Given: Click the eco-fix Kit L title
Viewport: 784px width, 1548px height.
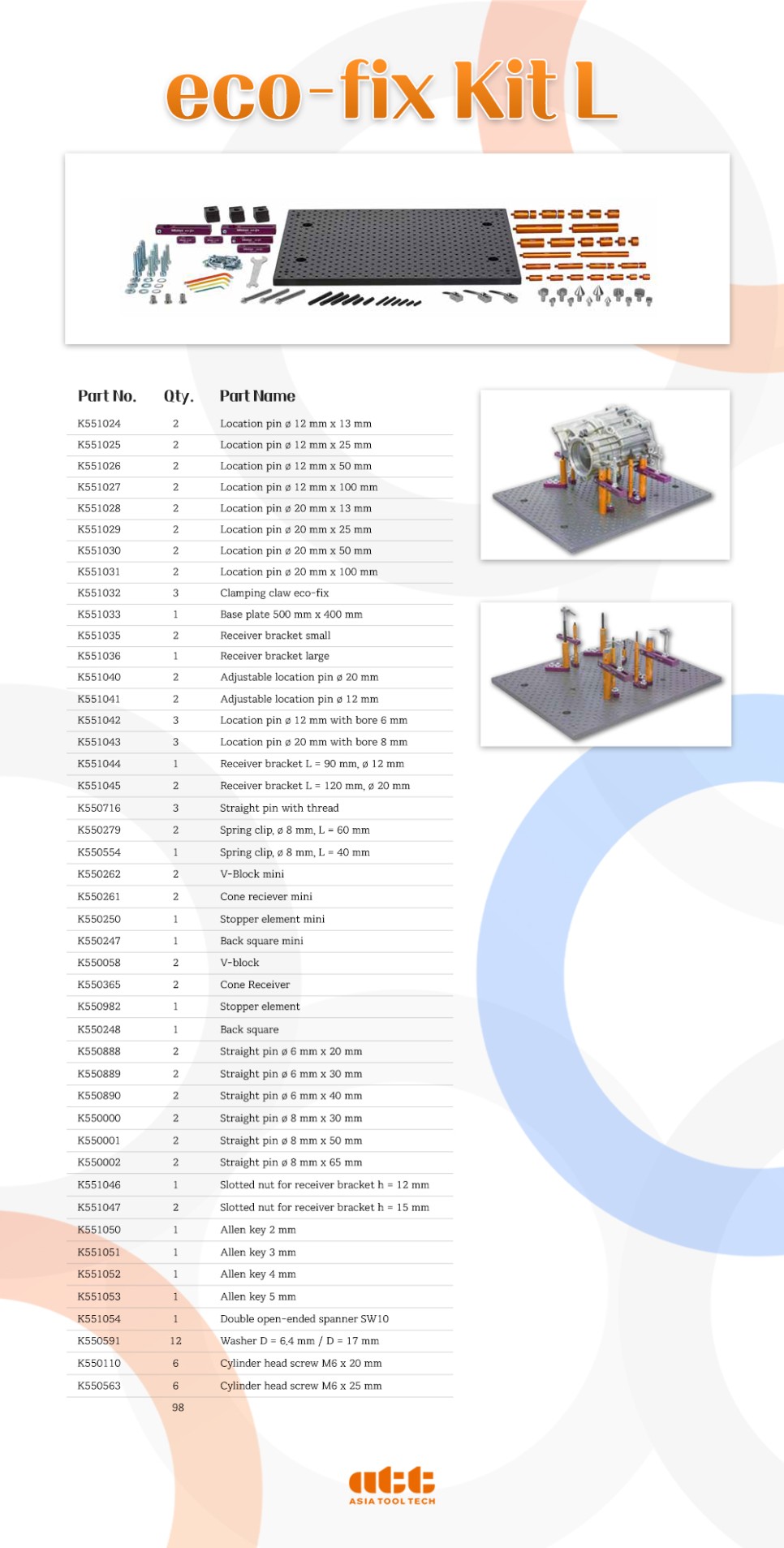Looking at the screenshot, I should pos(391,91).
